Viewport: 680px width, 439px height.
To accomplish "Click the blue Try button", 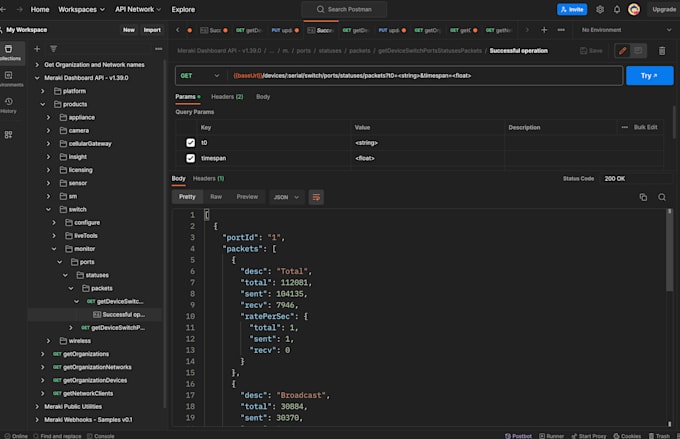I will pyautogui.click(x=649, y=75).
